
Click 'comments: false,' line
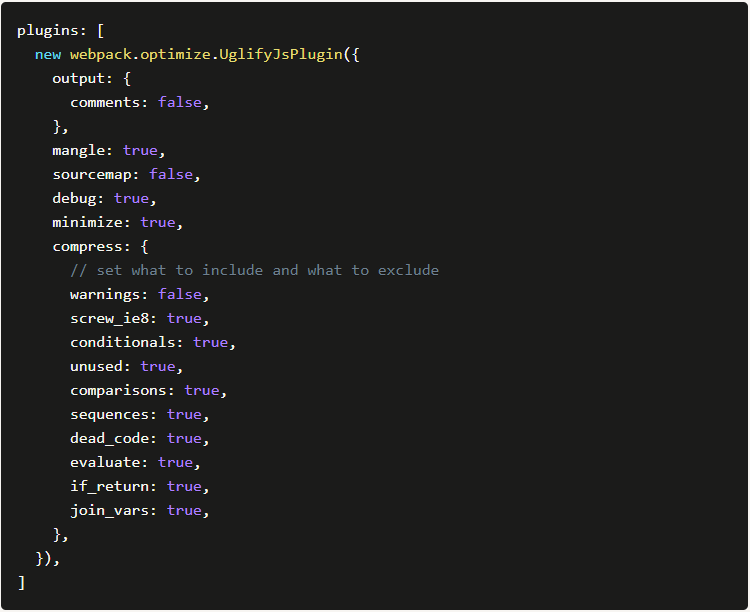click(140, 102)
